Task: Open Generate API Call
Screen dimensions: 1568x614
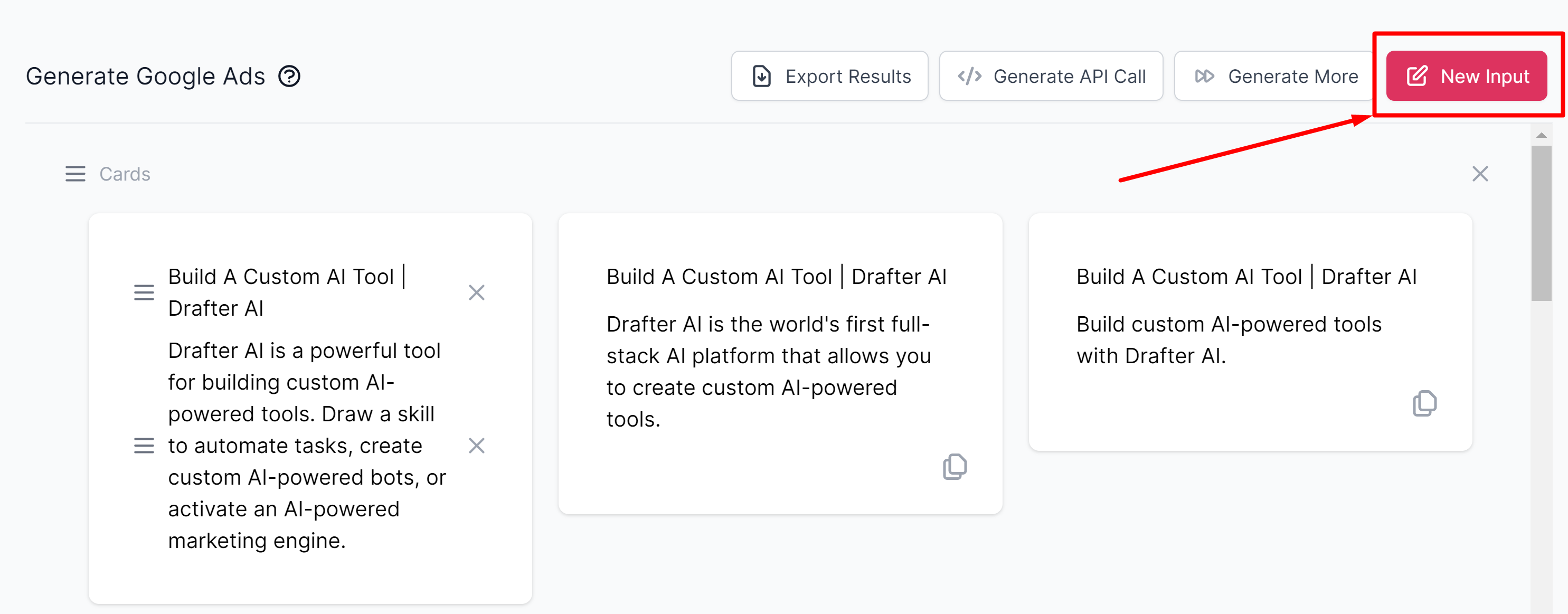Action: (1051, 76)
